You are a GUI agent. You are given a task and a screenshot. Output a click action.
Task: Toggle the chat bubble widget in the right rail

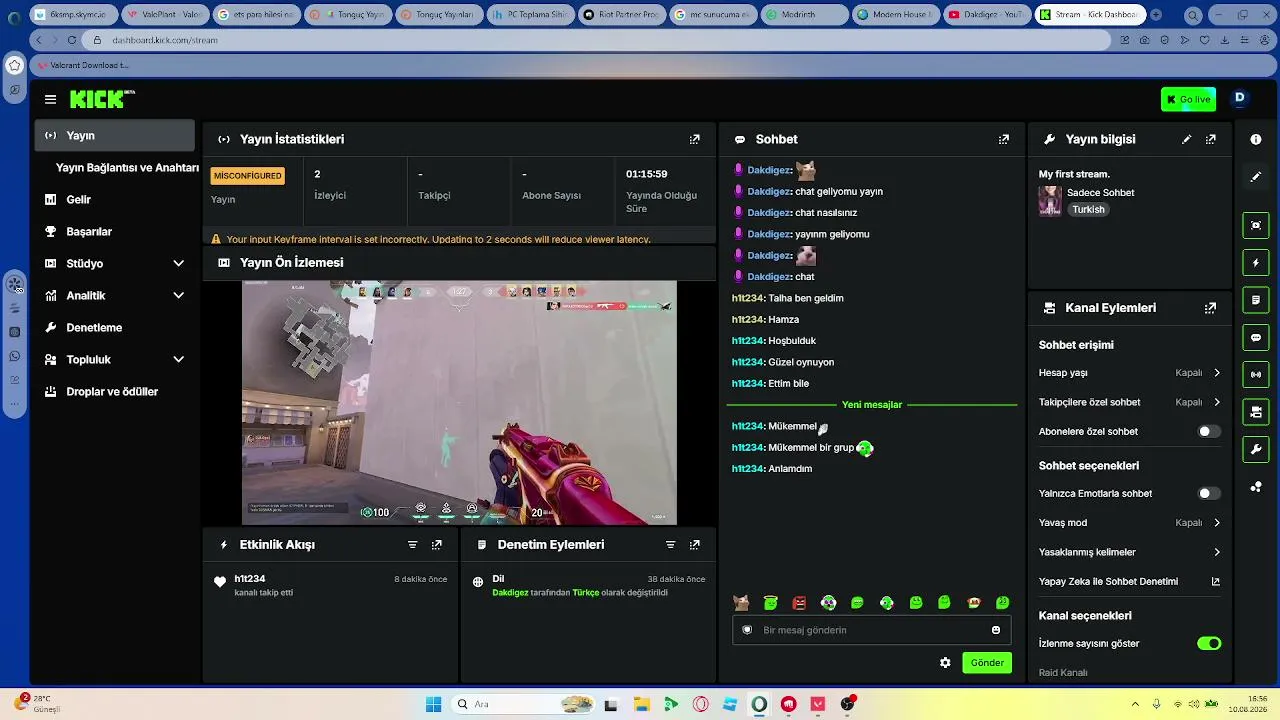tap(1256, 337)
